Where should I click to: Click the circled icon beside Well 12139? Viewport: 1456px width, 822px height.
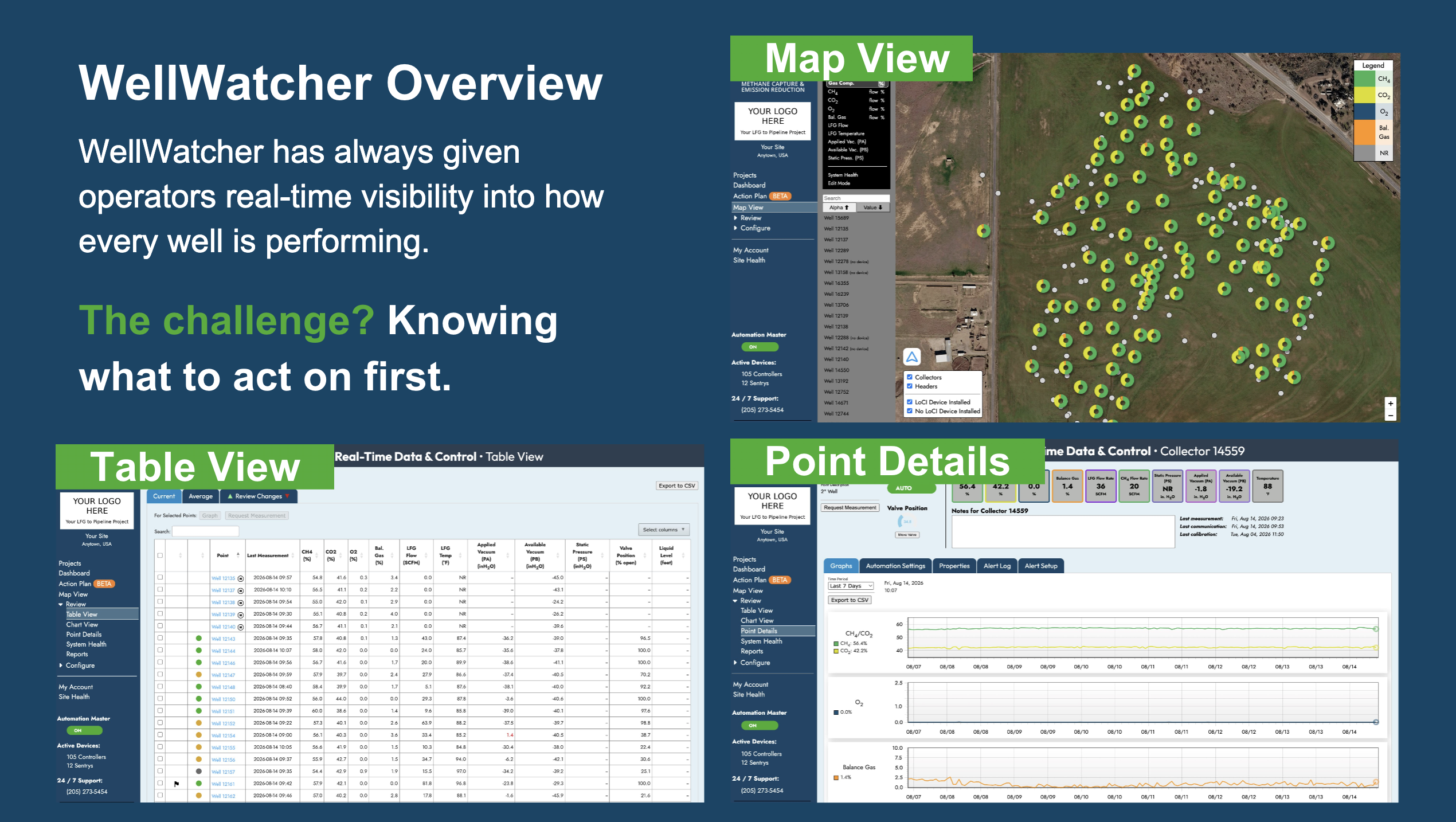(241, 614)
